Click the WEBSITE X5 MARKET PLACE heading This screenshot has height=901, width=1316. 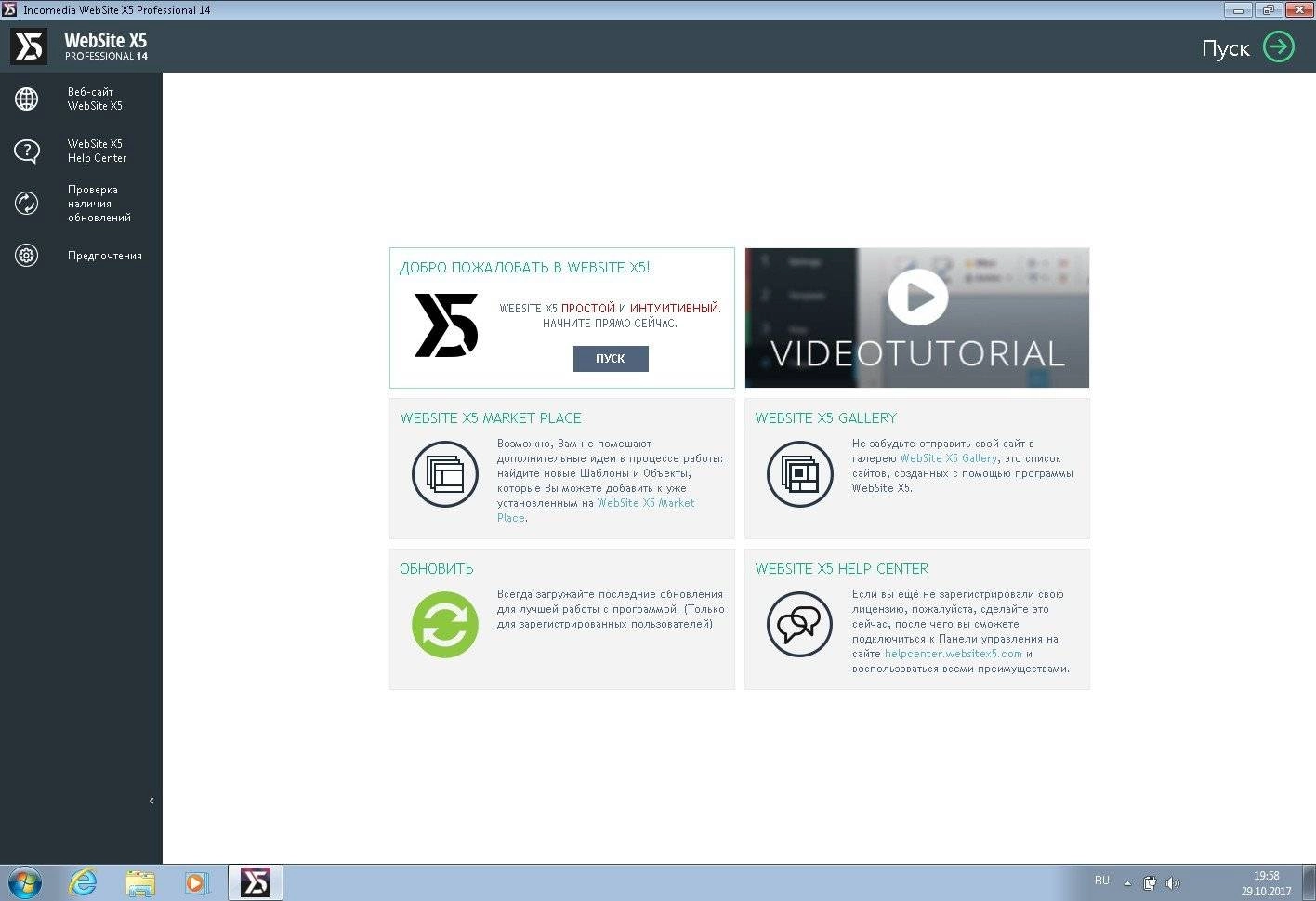[x=491, y=418]
